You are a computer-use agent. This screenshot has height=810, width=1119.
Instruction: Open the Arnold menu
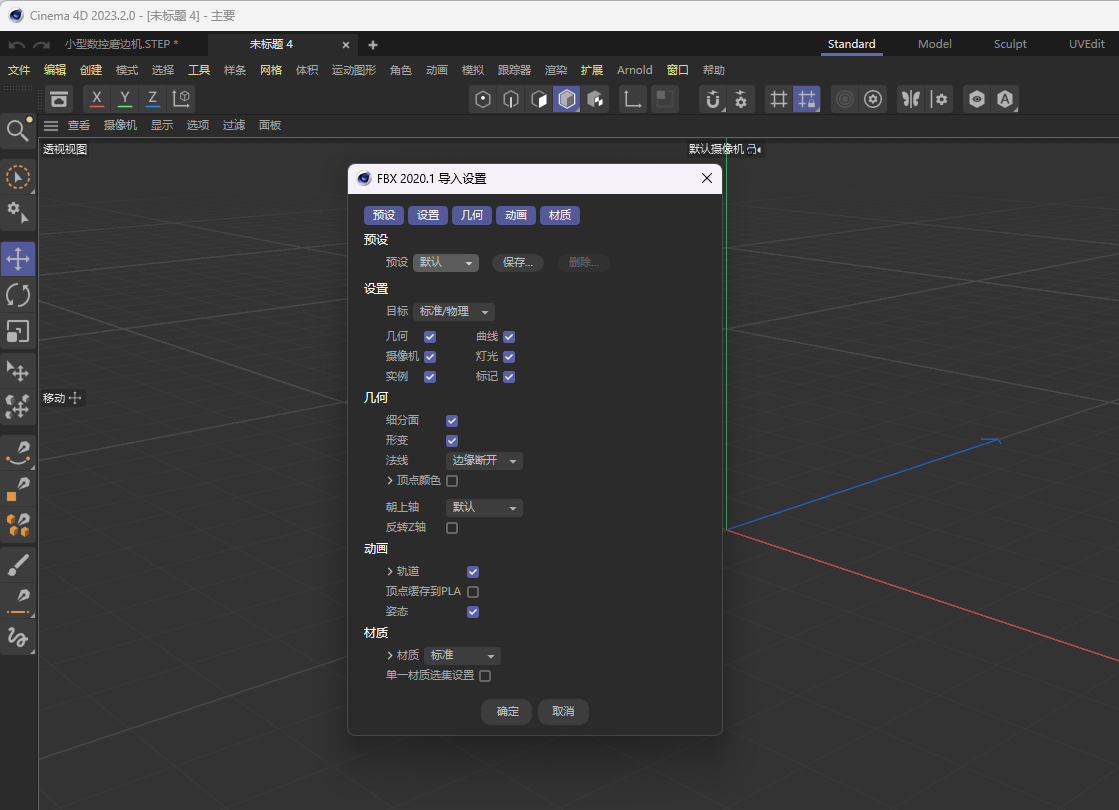[634, 70]
